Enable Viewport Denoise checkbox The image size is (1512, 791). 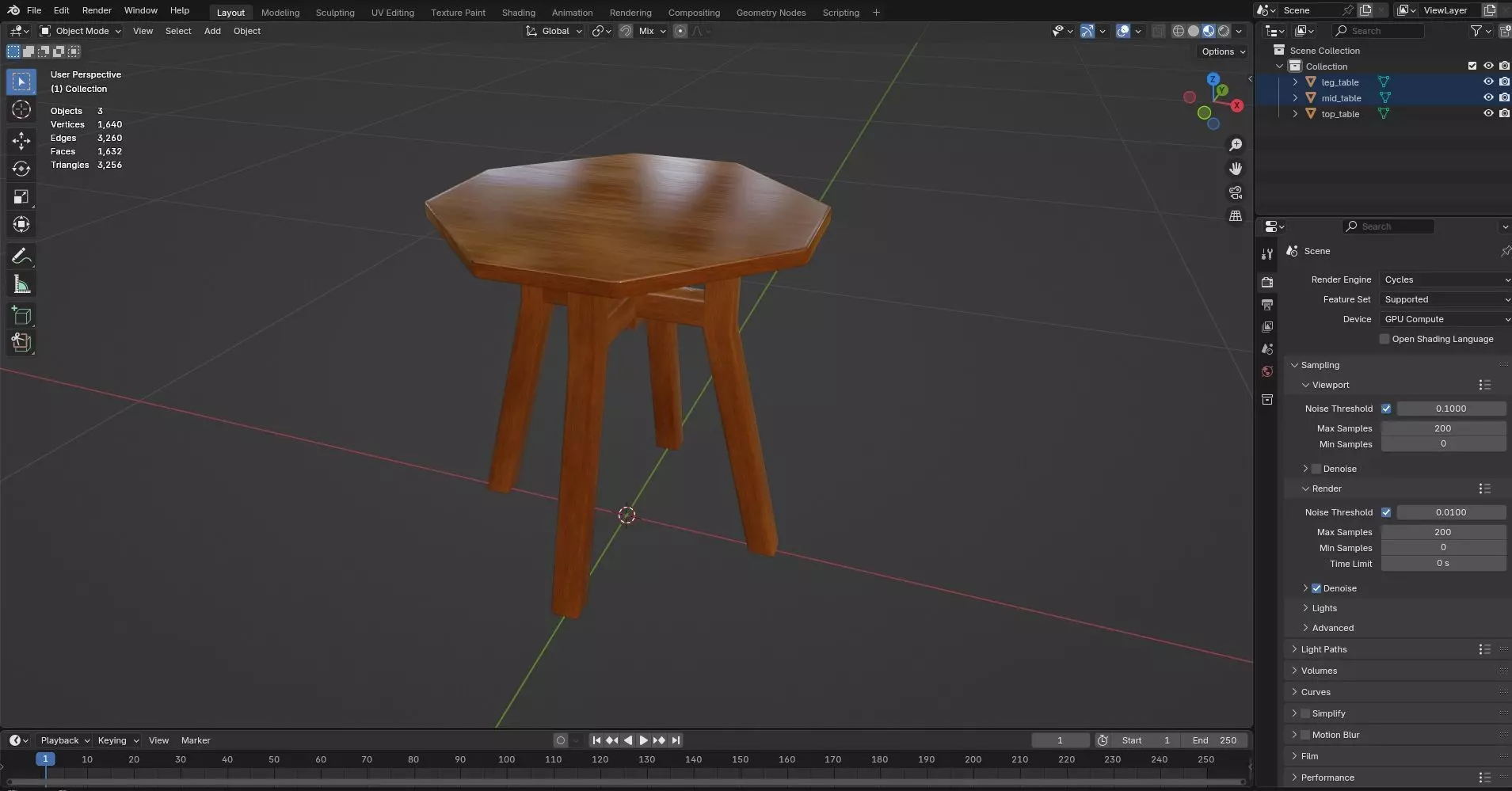pos(1316,469)
